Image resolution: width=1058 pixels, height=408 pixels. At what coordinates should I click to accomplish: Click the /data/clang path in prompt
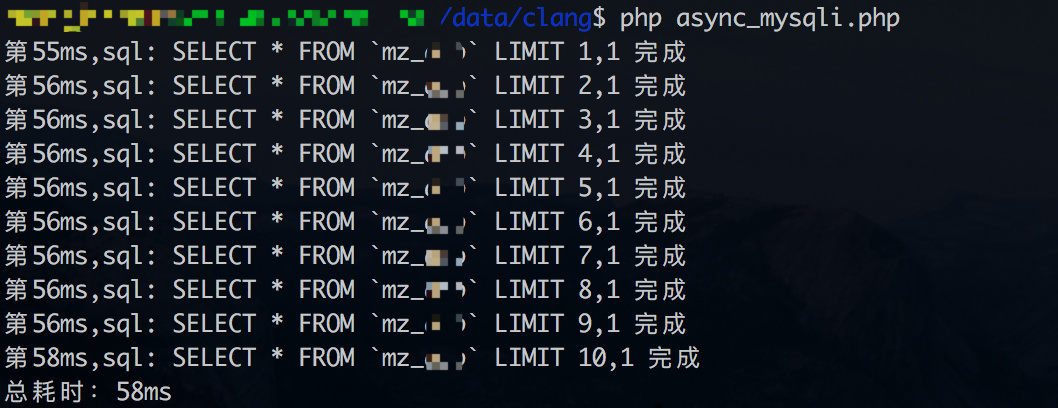(x=515, y=19)
